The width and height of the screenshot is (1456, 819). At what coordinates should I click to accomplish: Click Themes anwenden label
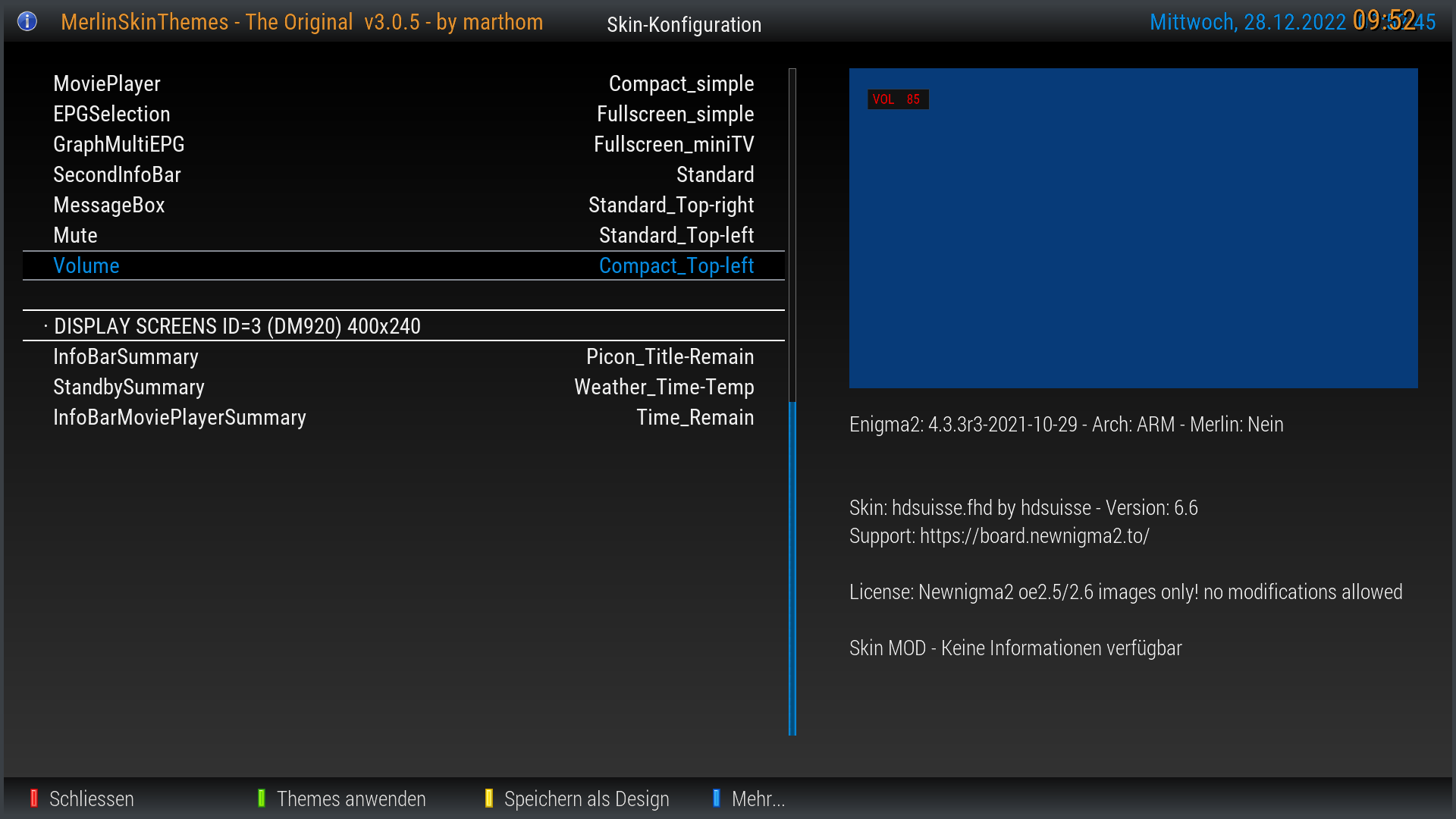(x=350, y=799)
